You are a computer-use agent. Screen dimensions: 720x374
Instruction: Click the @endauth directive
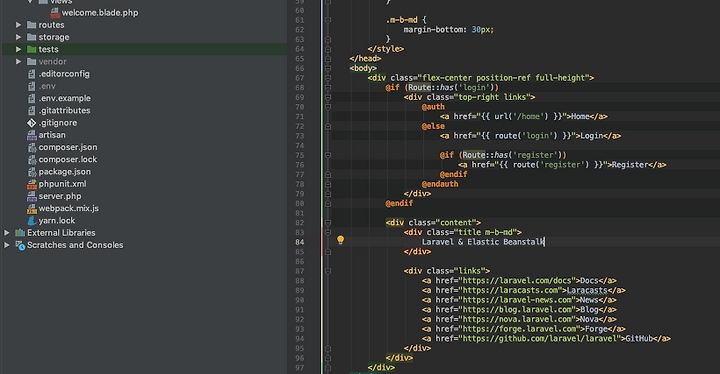[x=440, y=184]
